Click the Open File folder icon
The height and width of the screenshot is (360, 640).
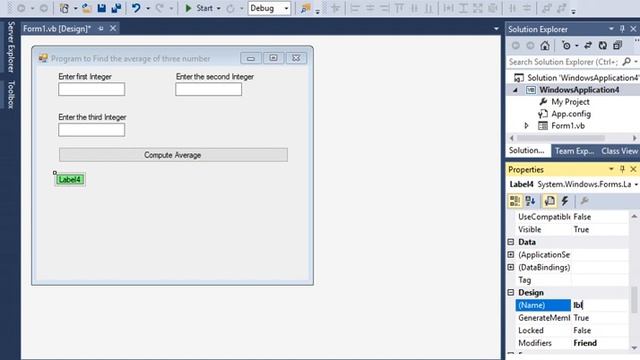pos(87,8)
